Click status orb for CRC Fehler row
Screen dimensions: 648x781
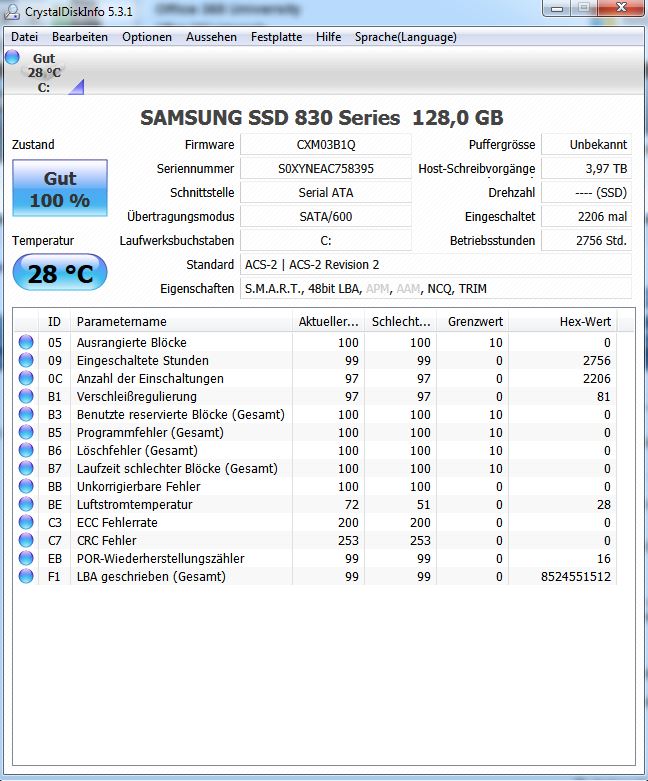pyautogui.click(x=26, y=540)
